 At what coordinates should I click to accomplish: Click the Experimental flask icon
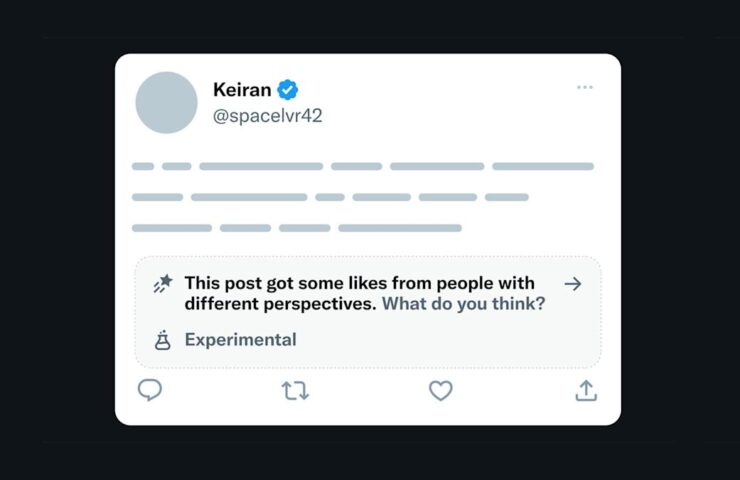162,340
